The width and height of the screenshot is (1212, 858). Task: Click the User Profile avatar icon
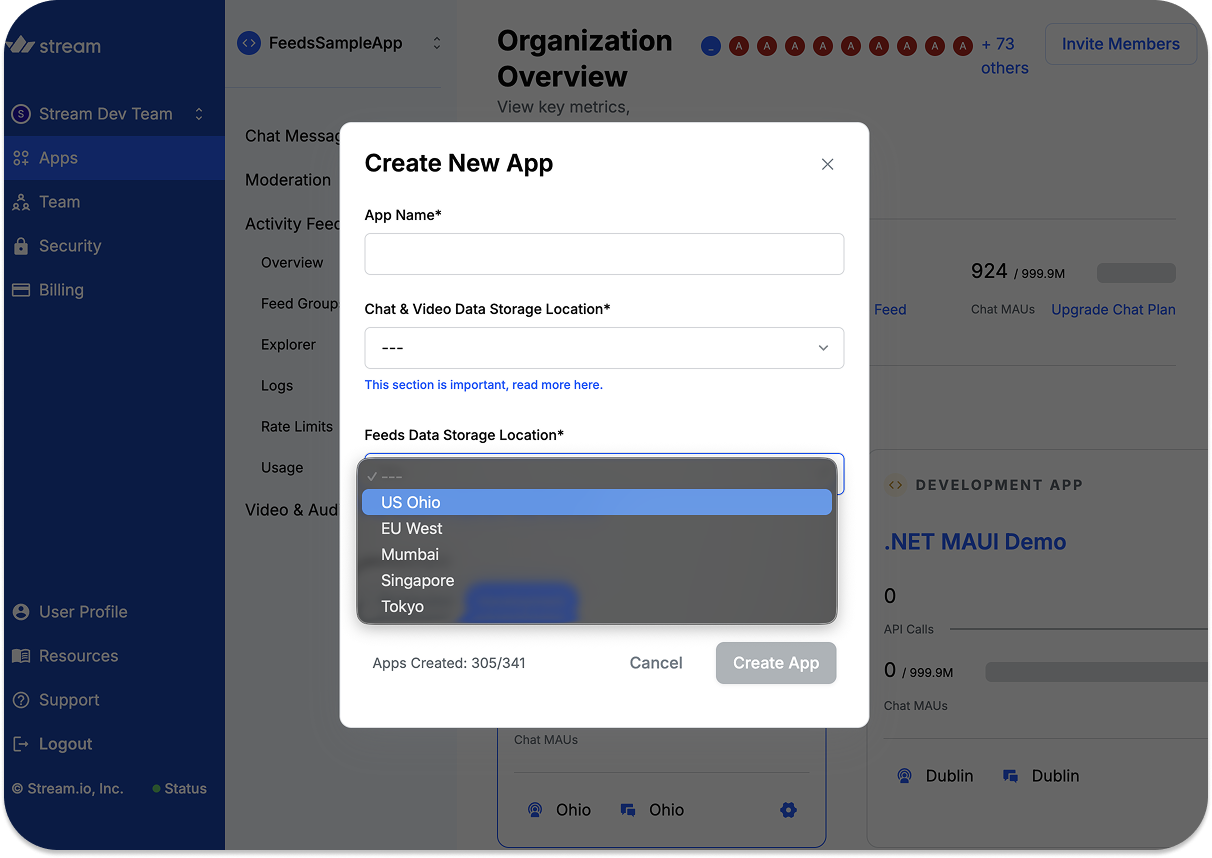[x=21, y=612]
